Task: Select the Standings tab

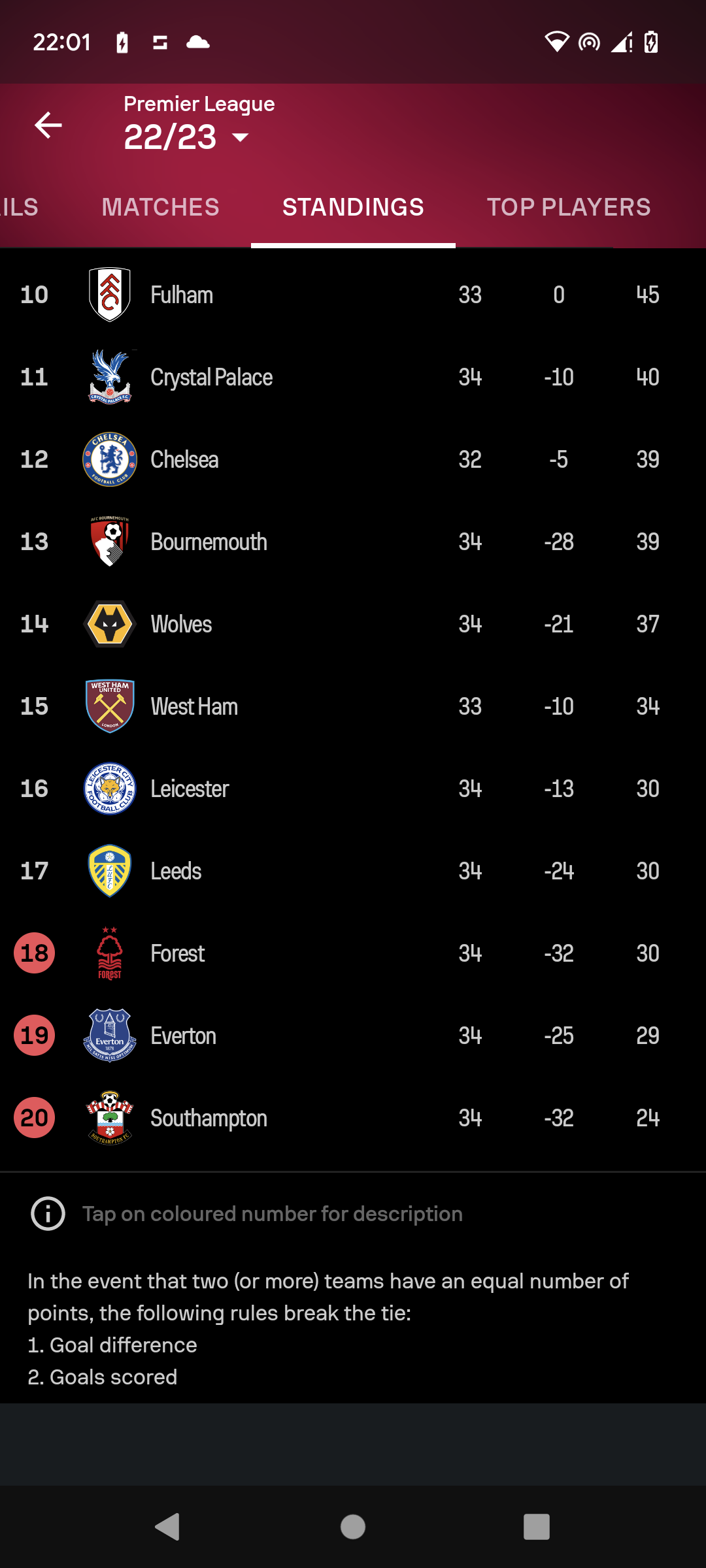Action: [353, 207]
